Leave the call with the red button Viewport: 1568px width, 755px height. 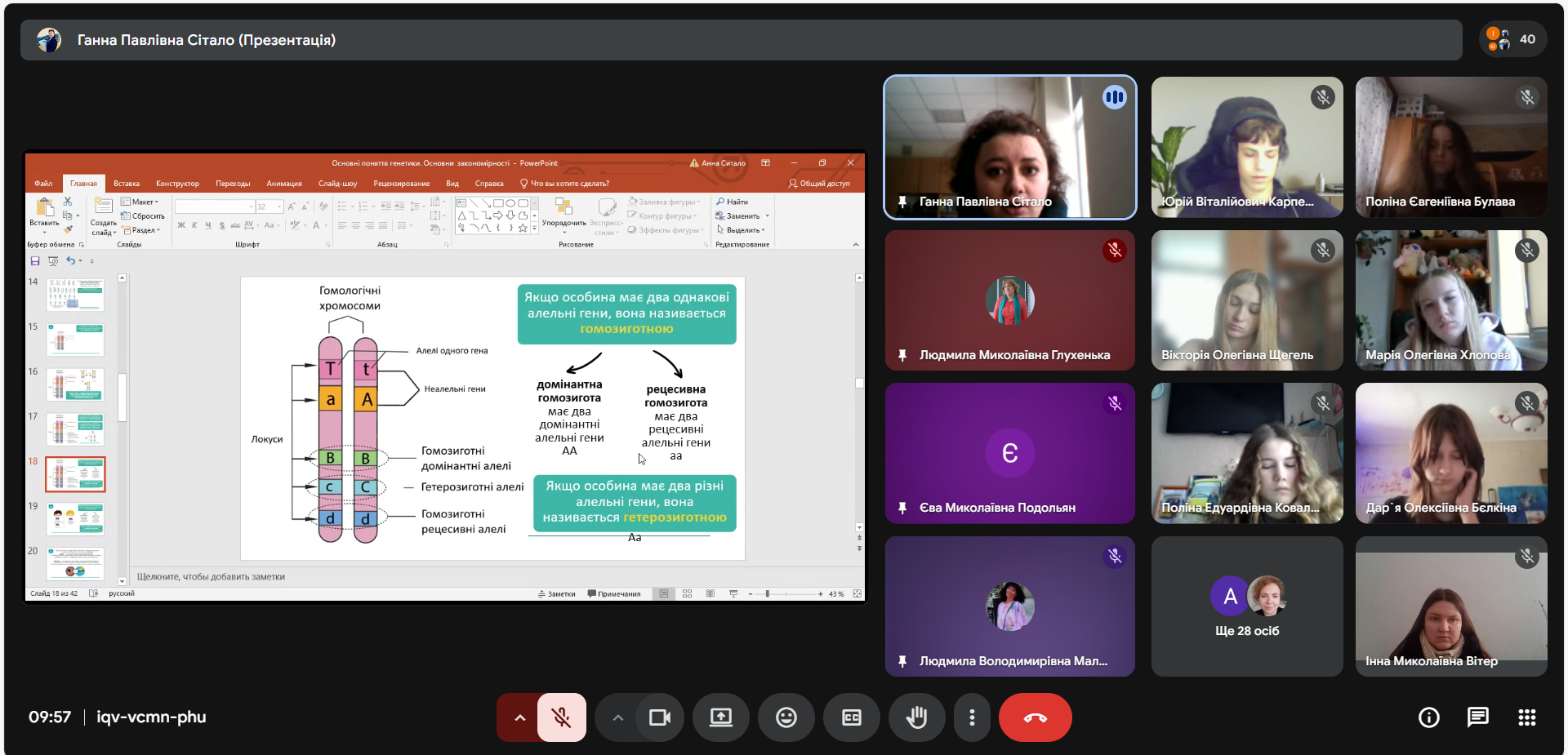[x=1036, y=717]
